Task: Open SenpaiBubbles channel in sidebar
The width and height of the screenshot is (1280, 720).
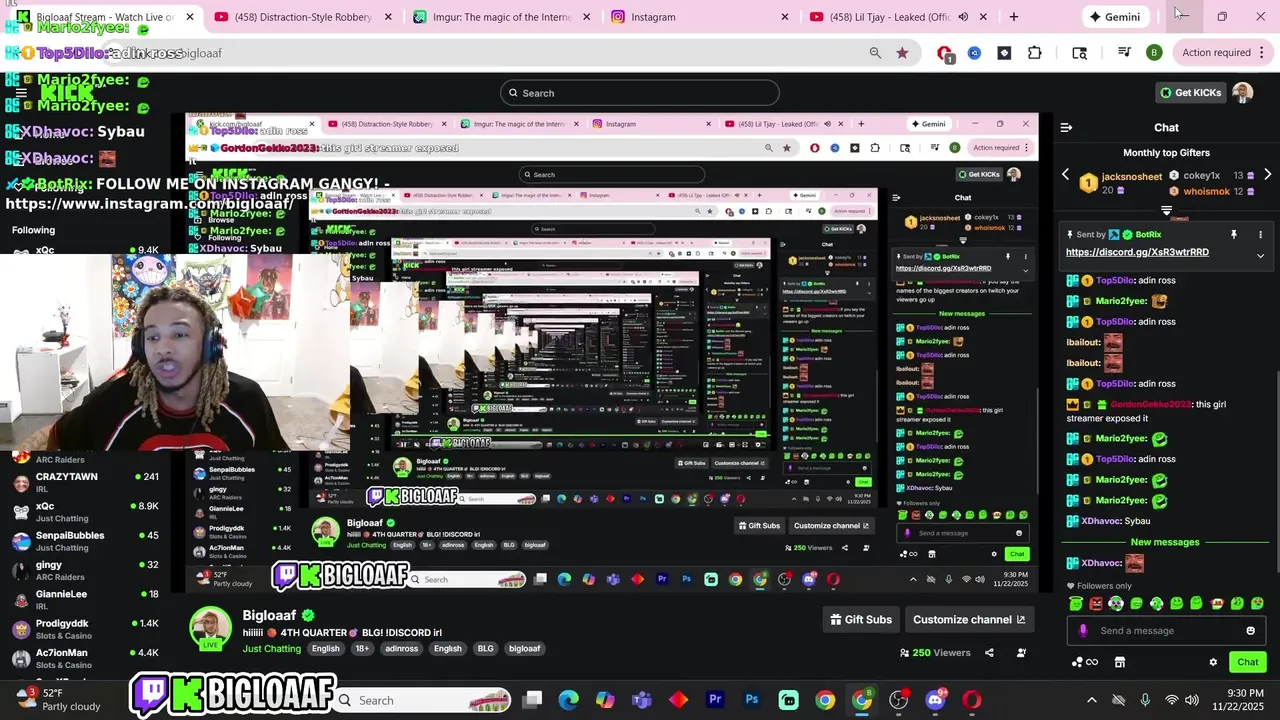Action: click(x=85, y=541)
